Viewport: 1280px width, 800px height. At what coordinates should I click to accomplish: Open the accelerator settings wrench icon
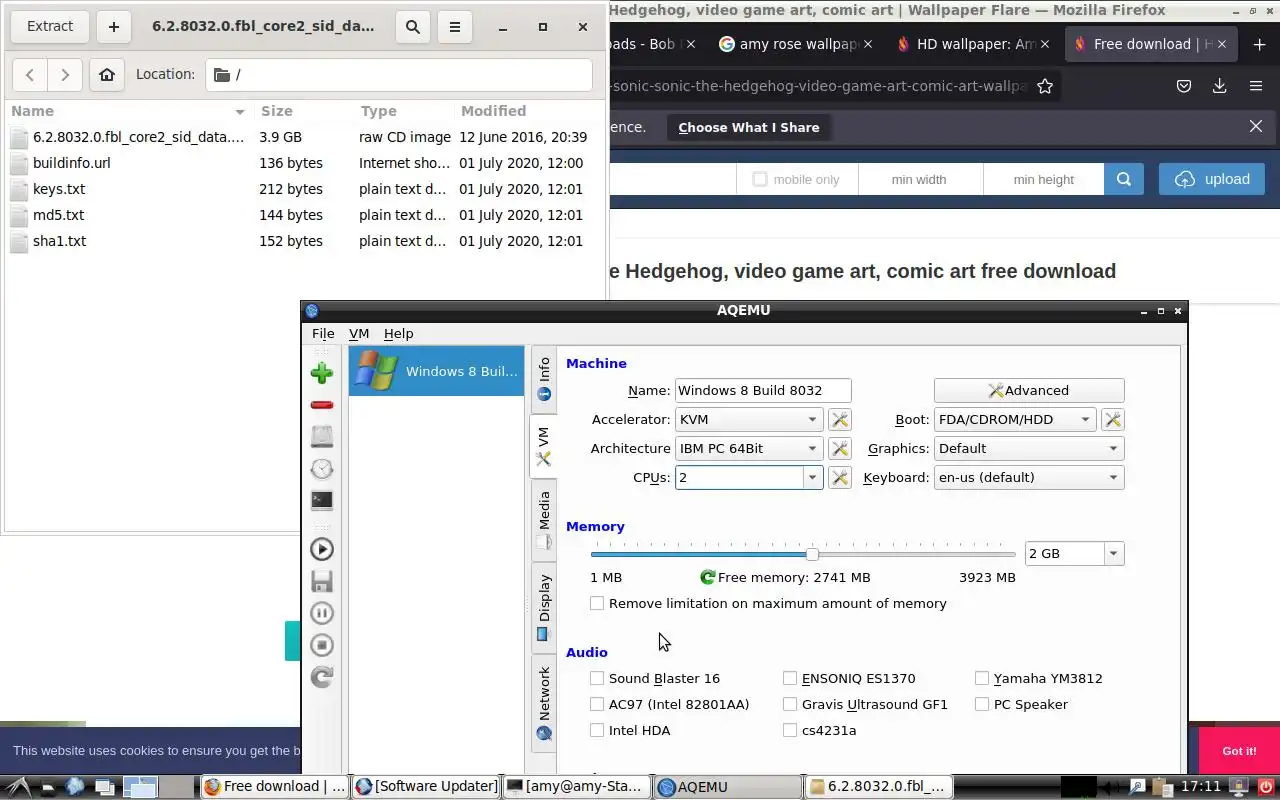pyautogui.click(x=840, y=419)
